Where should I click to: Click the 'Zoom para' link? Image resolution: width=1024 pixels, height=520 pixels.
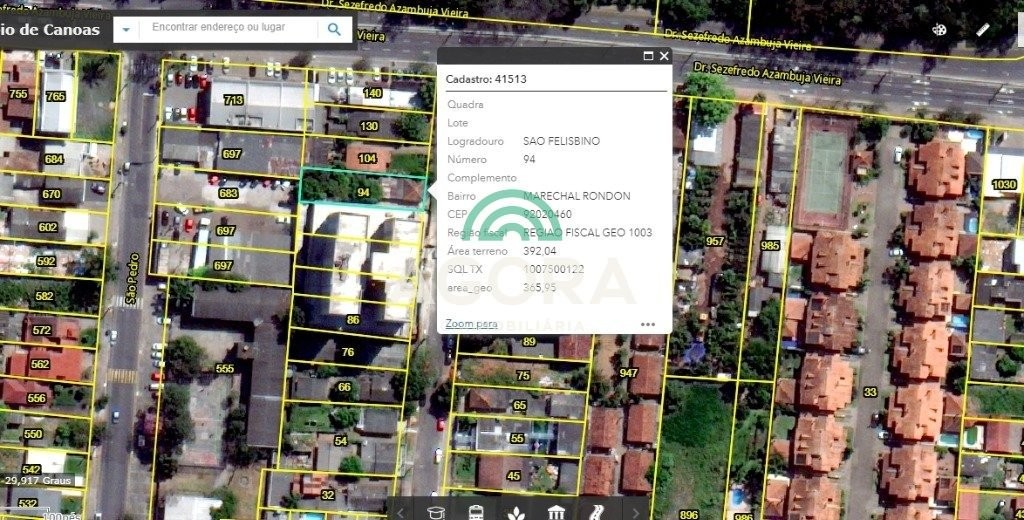(471, 324)
